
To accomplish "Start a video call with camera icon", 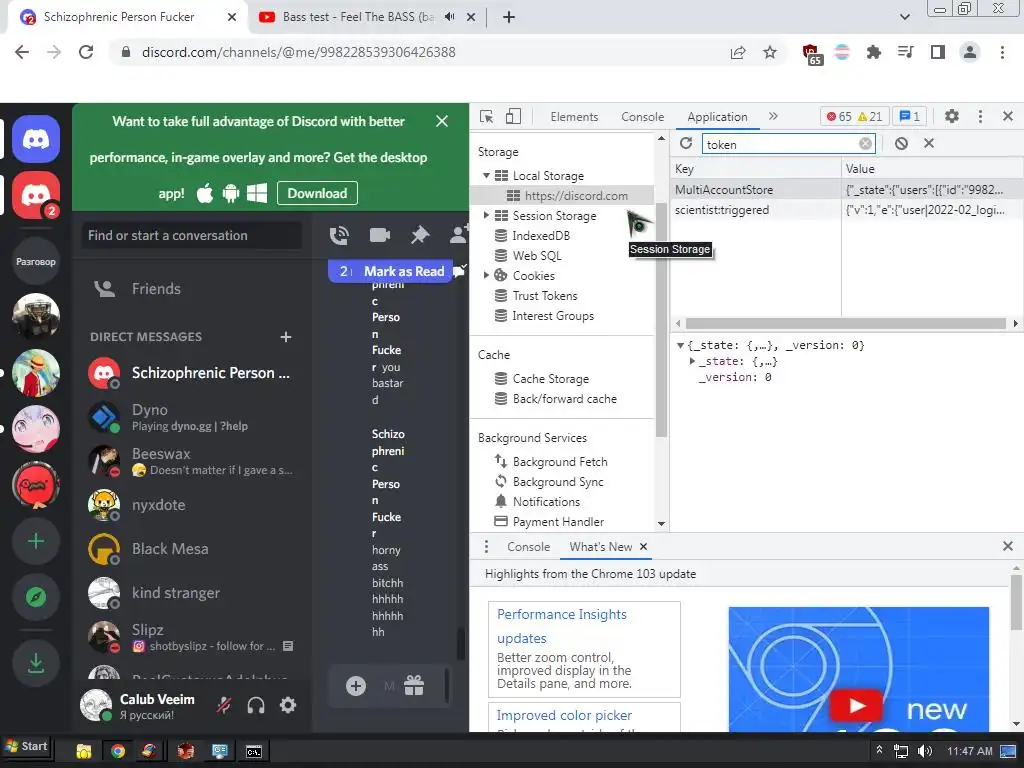I will click(x=379, y=234).
